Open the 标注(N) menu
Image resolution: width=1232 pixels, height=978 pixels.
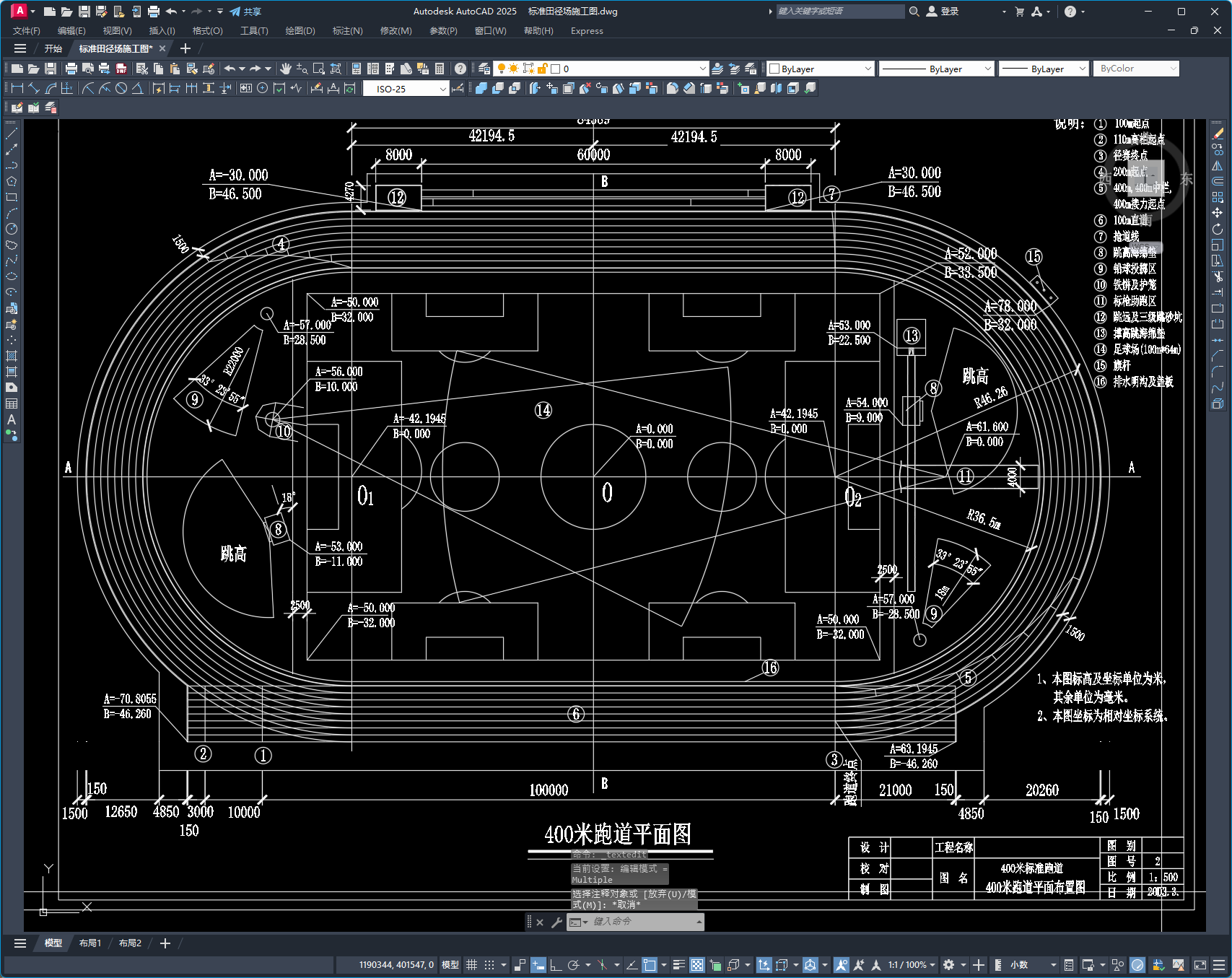pos(347,30)
